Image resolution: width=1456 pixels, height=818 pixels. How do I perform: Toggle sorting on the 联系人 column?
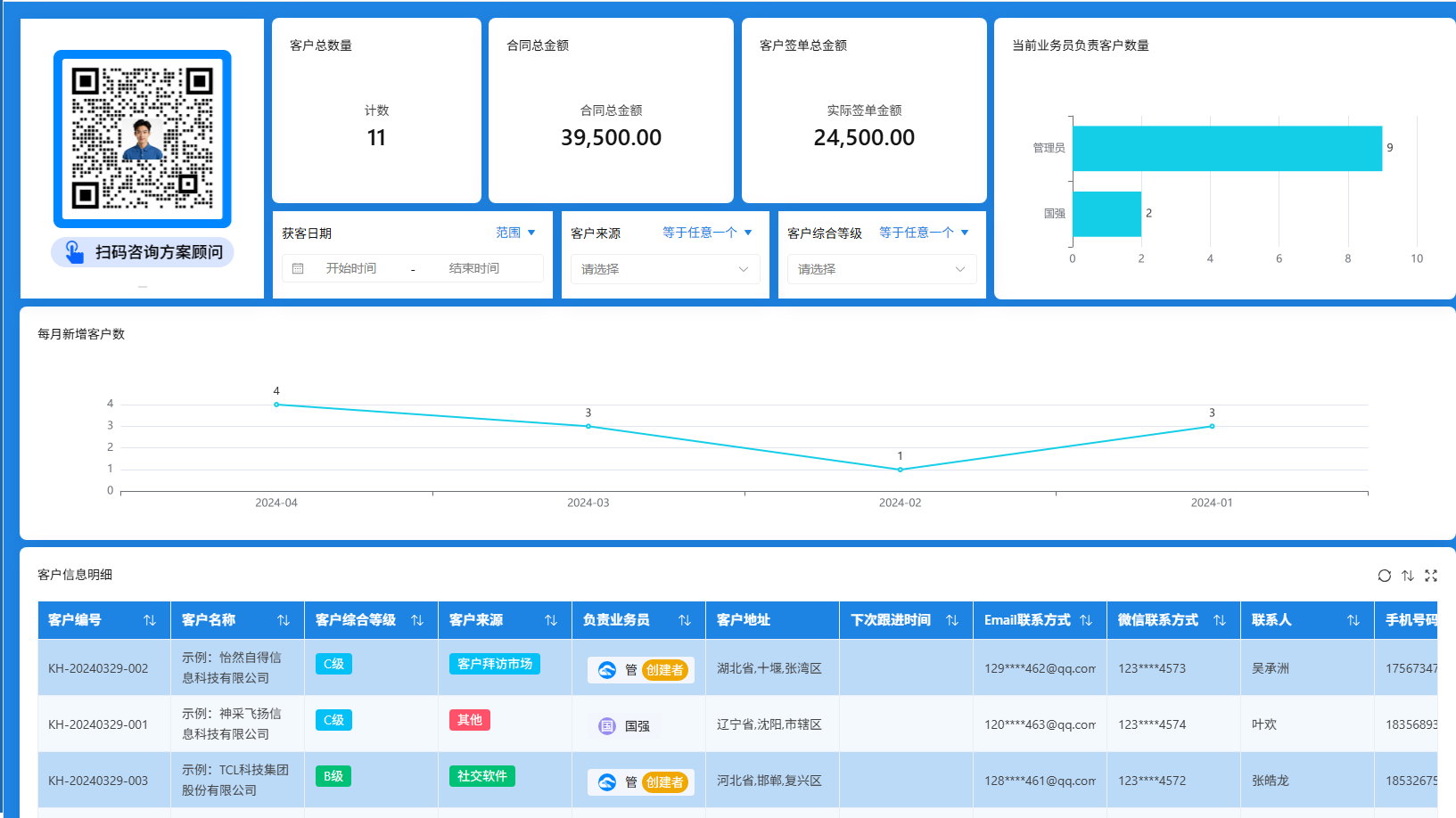pos(1353,619)
